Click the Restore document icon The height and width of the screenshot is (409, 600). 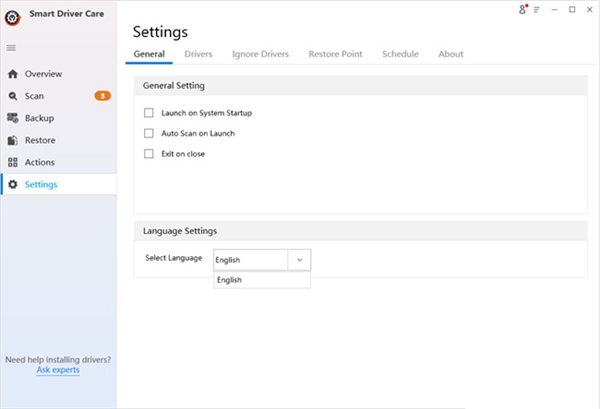[x=13, y=140]
